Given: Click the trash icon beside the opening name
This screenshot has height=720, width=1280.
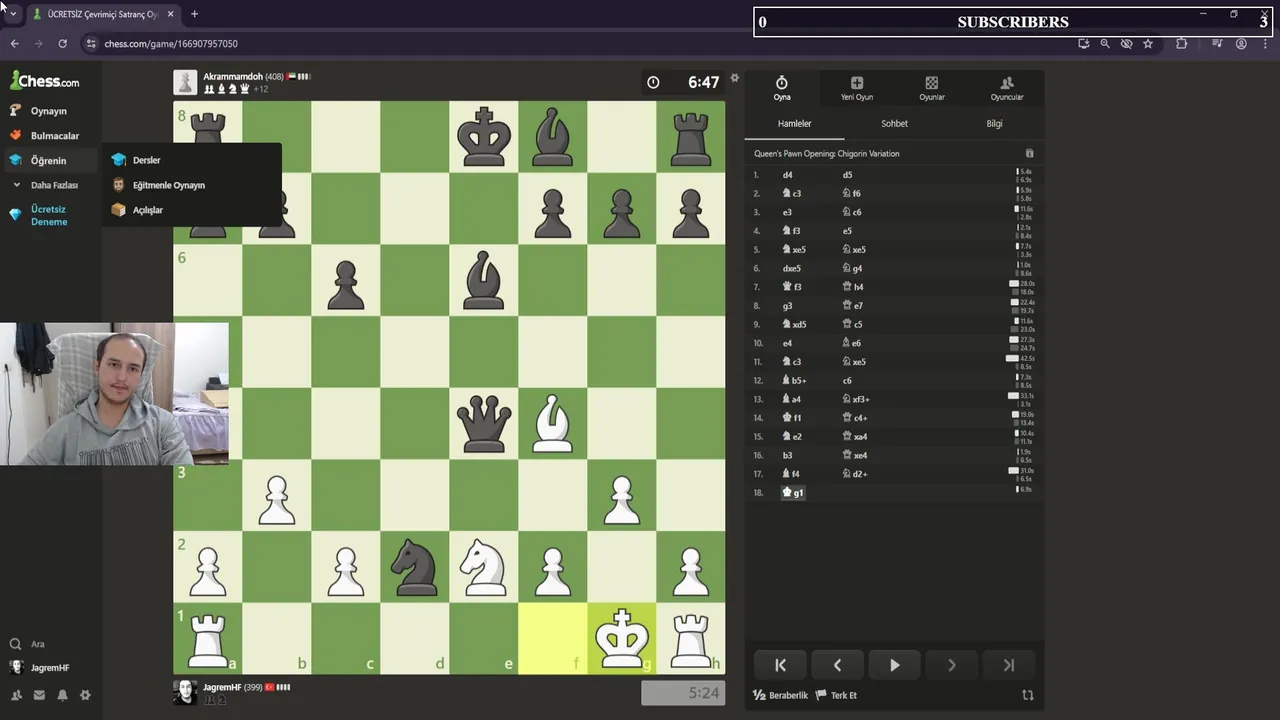Looking at the screenshot, I should [x=1029, y=153].
